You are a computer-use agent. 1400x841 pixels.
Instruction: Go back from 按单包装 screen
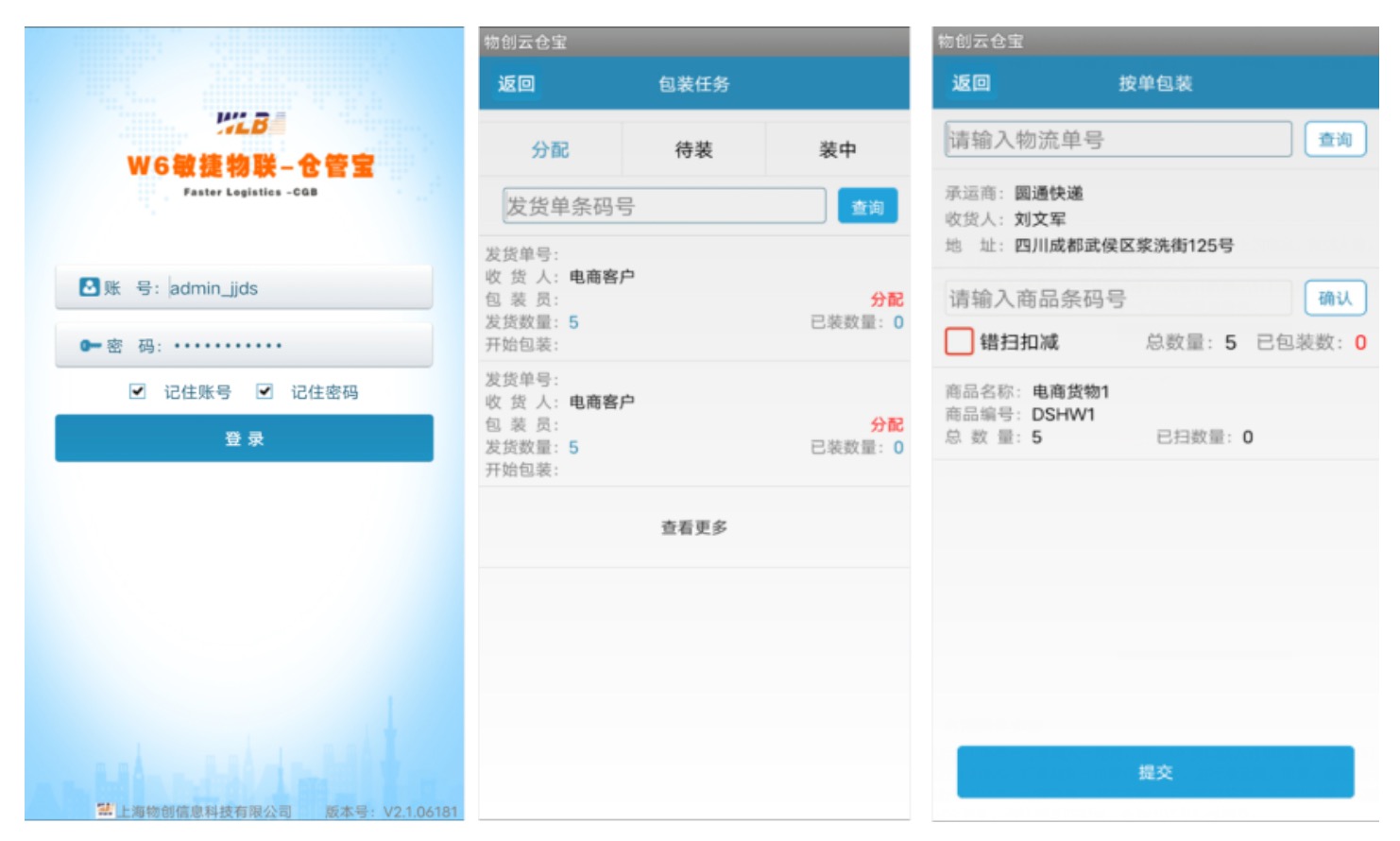970,83
